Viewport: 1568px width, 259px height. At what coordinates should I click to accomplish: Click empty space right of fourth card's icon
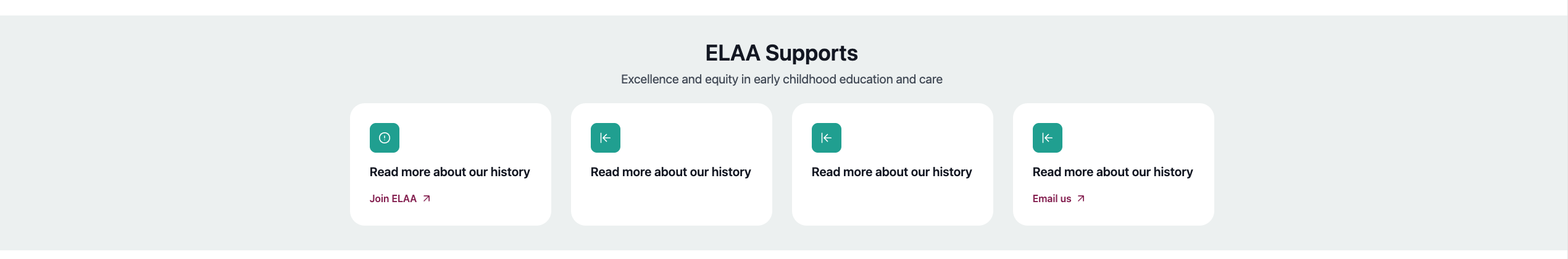point(1136,138)
